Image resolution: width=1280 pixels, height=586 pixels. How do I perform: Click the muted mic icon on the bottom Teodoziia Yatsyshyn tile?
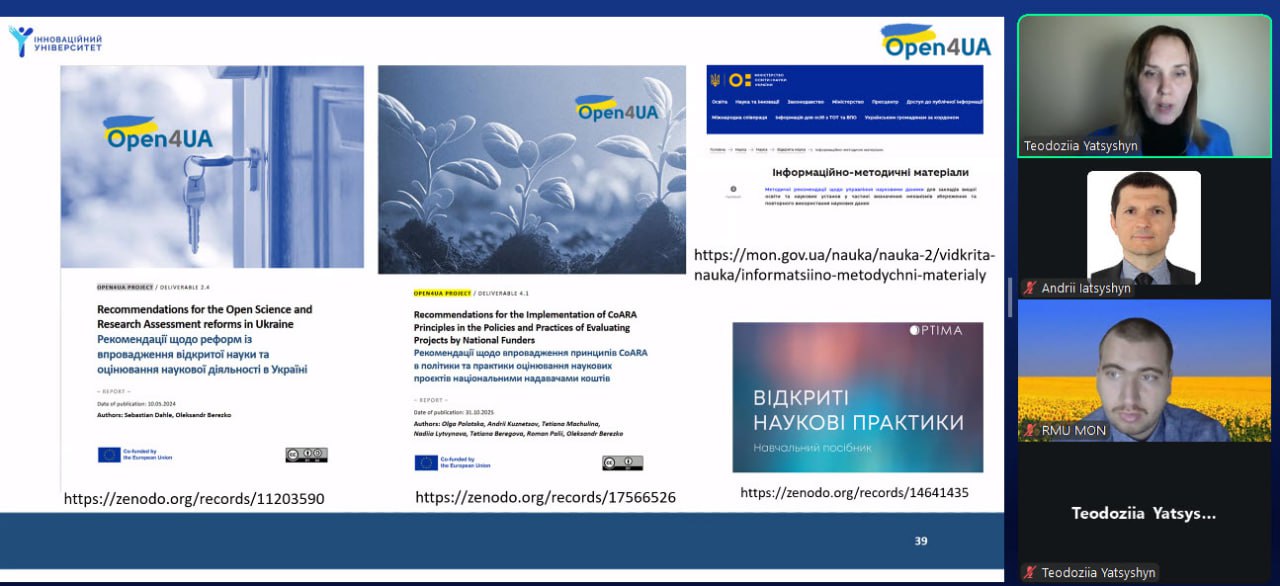click(x=1029, y=573)
